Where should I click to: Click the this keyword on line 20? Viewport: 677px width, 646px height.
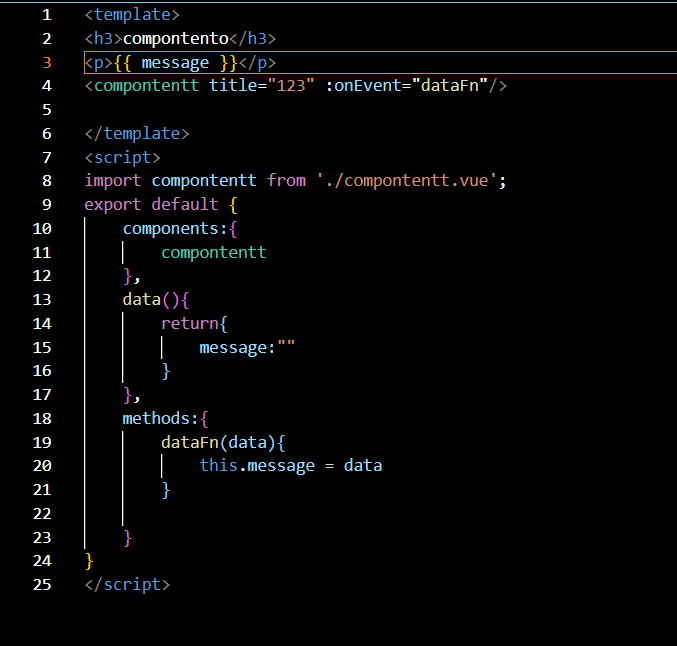pyautogui.click(x=218, y=466)
